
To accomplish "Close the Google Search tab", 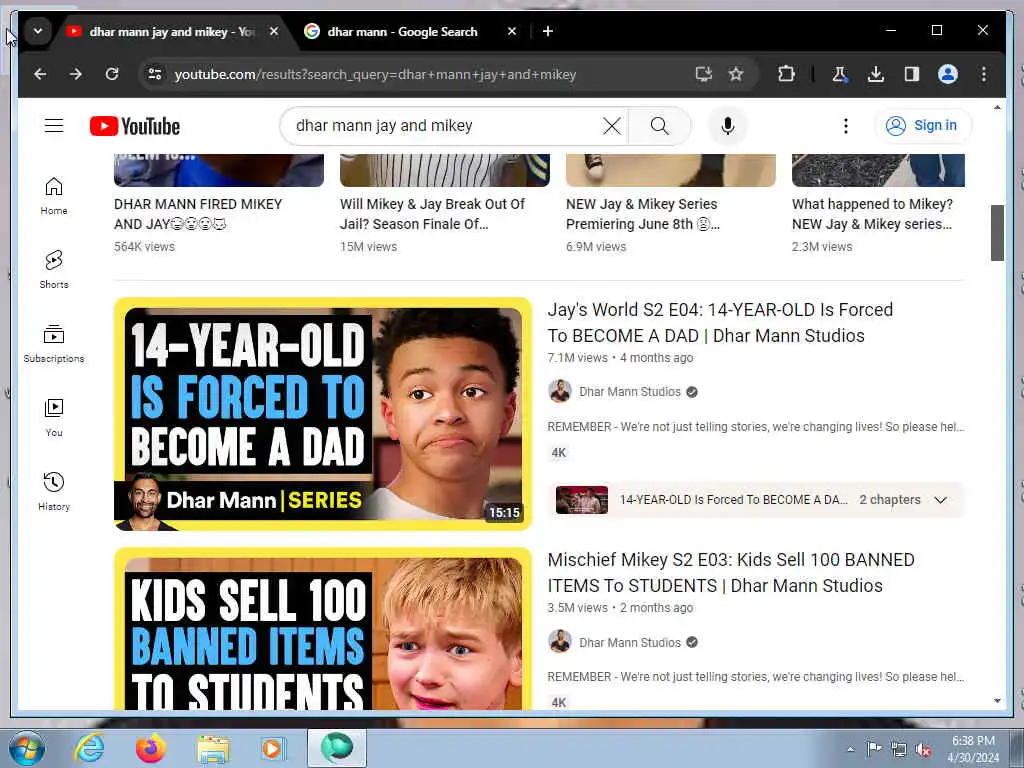I will click(x=512, y=31).
